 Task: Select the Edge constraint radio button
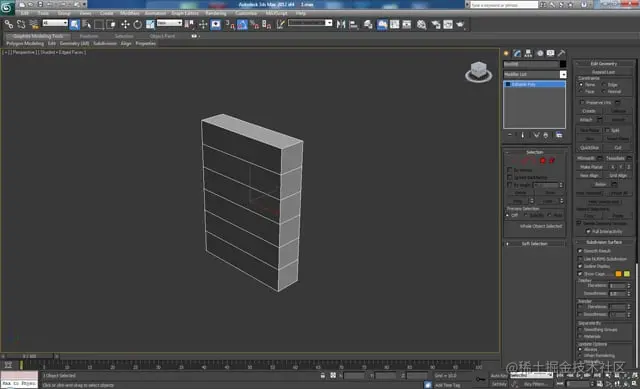click(x=604, y=84)
